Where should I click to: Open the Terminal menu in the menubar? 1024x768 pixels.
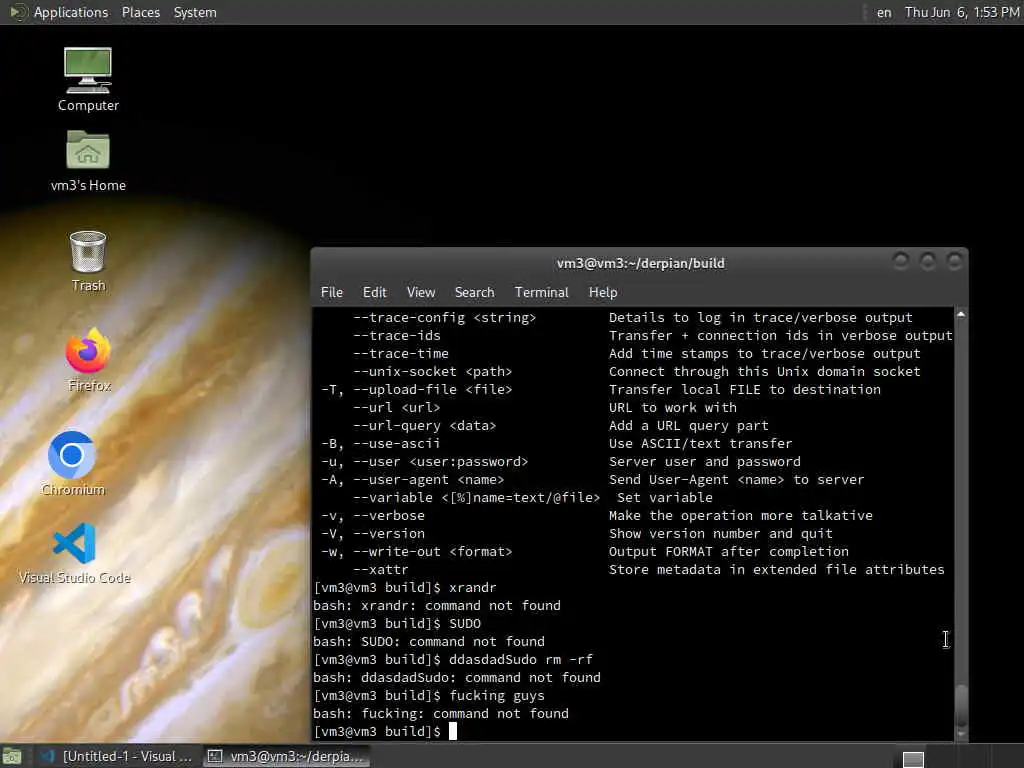pos(541,292)
